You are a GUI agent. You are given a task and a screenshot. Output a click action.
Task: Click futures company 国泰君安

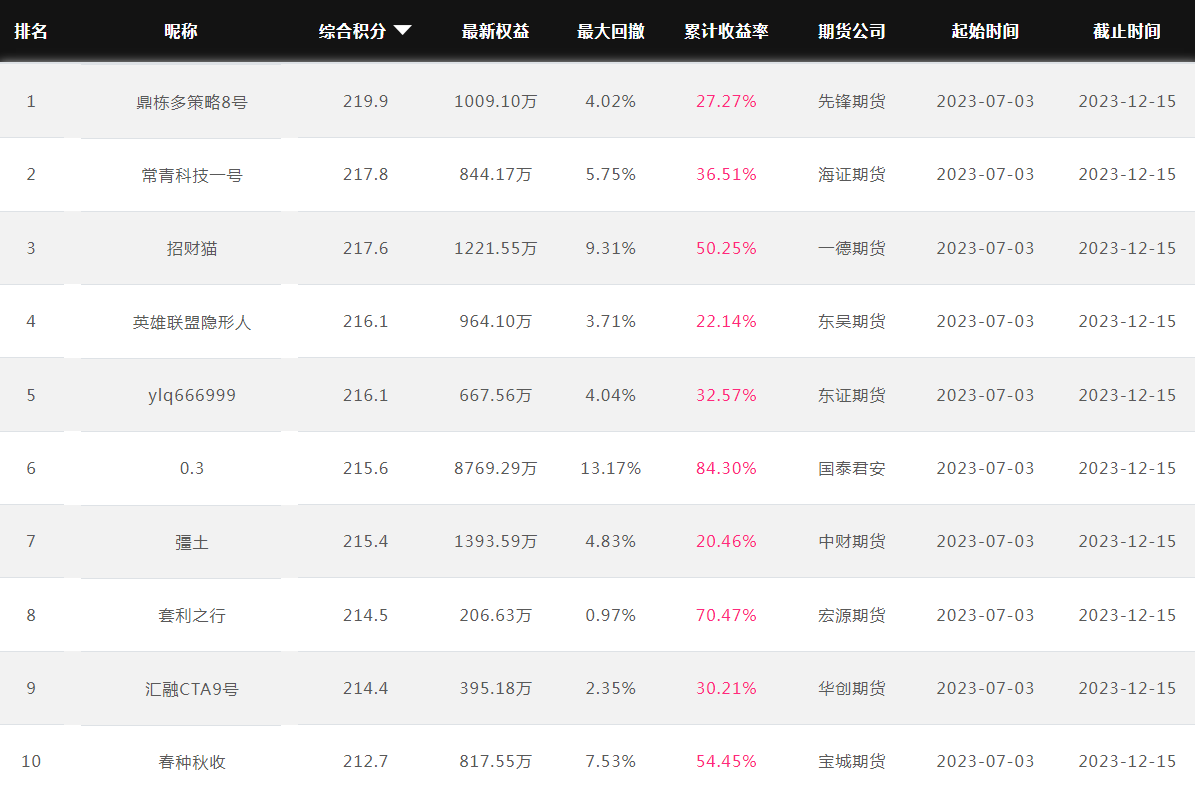pos(851,468)
